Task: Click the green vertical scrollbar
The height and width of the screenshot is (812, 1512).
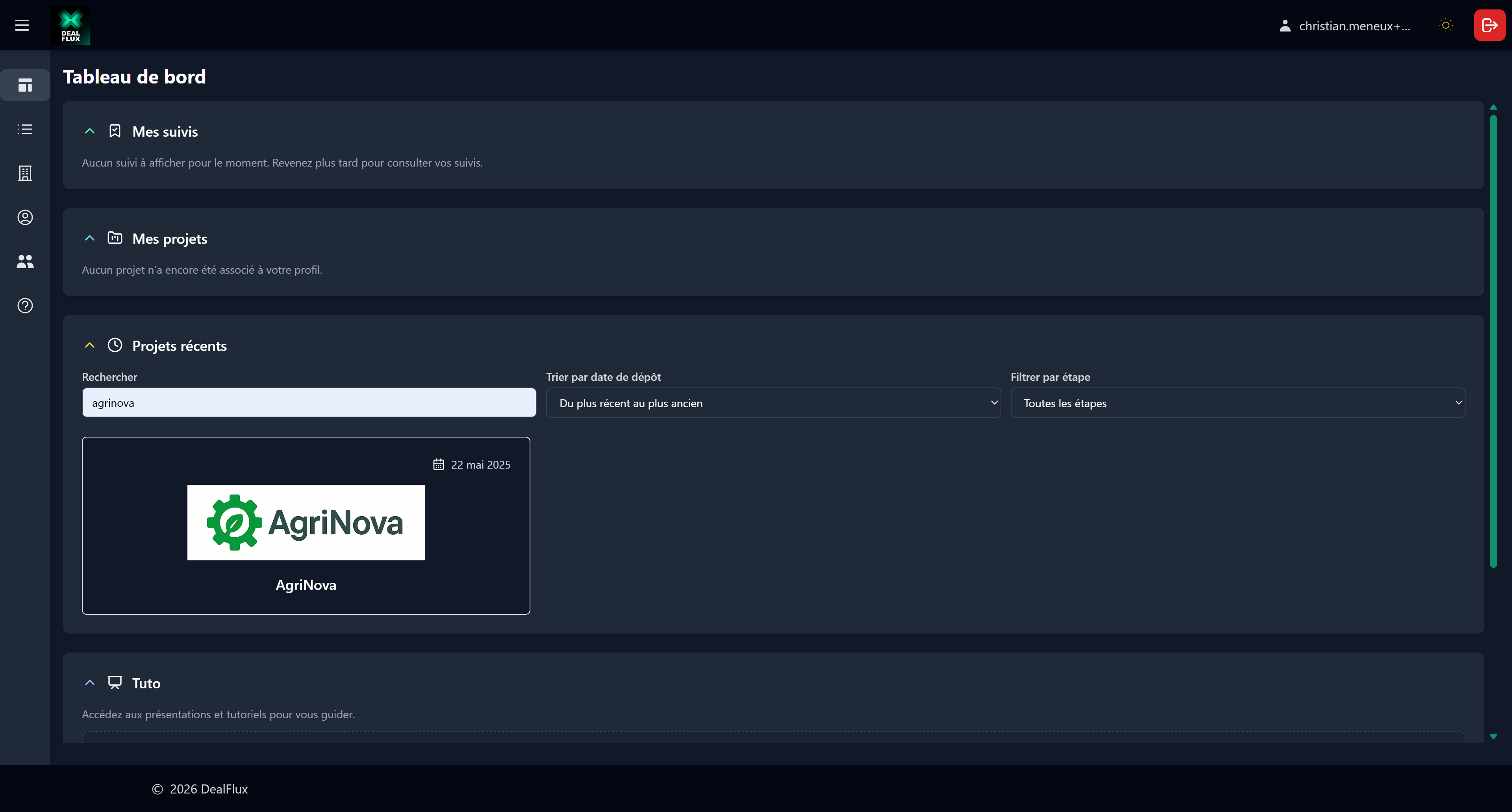Action: click(1493, 341)
